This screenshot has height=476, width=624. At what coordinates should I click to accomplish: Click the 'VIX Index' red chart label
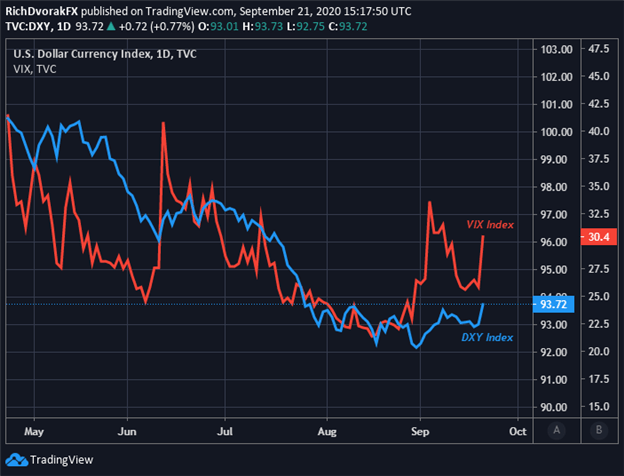click(490, 225)
